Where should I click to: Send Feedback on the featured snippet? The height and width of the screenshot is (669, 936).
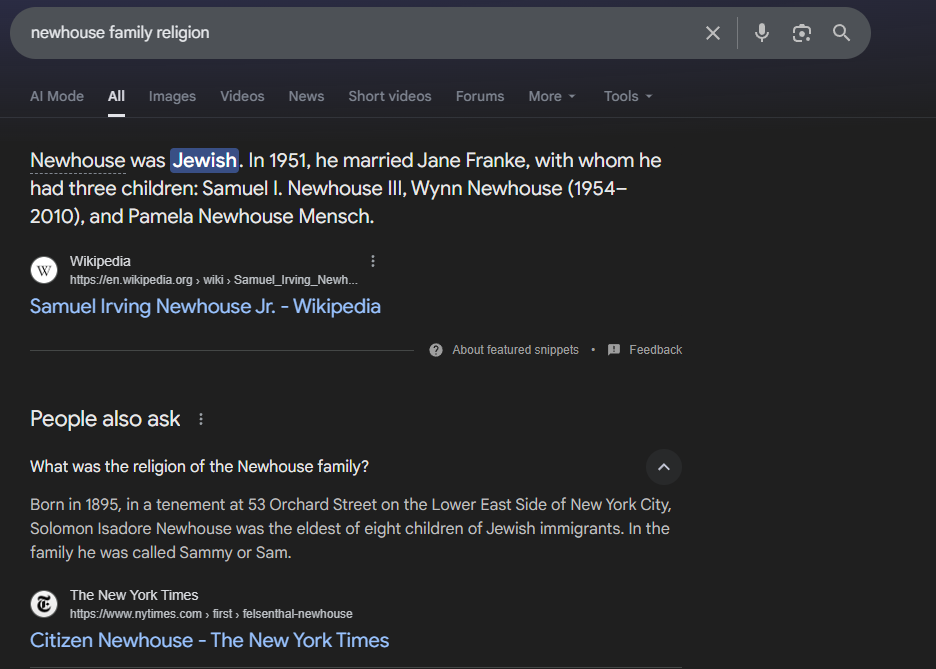[655, 350]
